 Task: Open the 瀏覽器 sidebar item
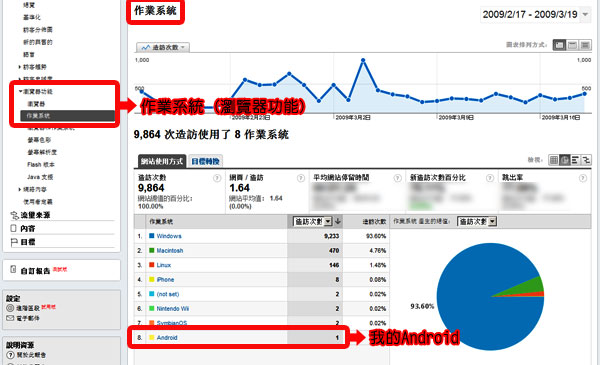36,104
